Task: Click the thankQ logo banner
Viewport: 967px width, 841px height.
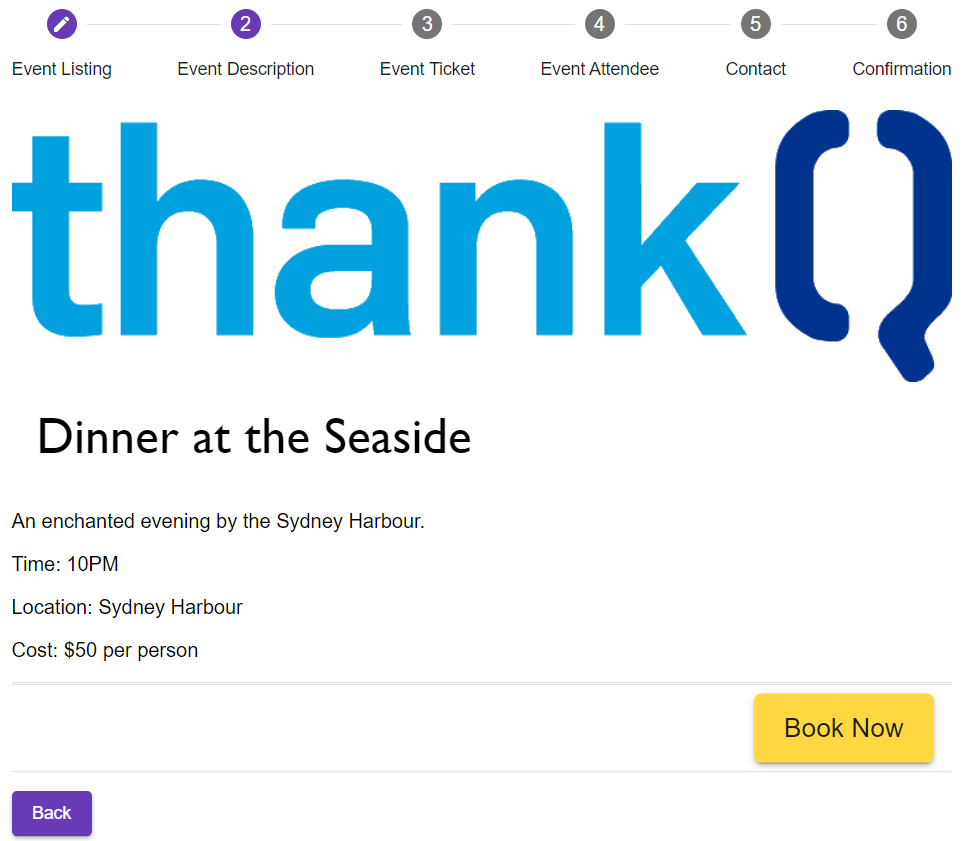Action: point(482,245)
